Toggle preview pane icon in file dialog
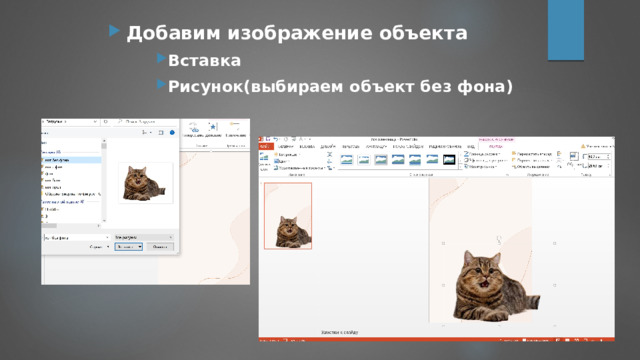Viewport: 640px width, 360px height. 161,133
